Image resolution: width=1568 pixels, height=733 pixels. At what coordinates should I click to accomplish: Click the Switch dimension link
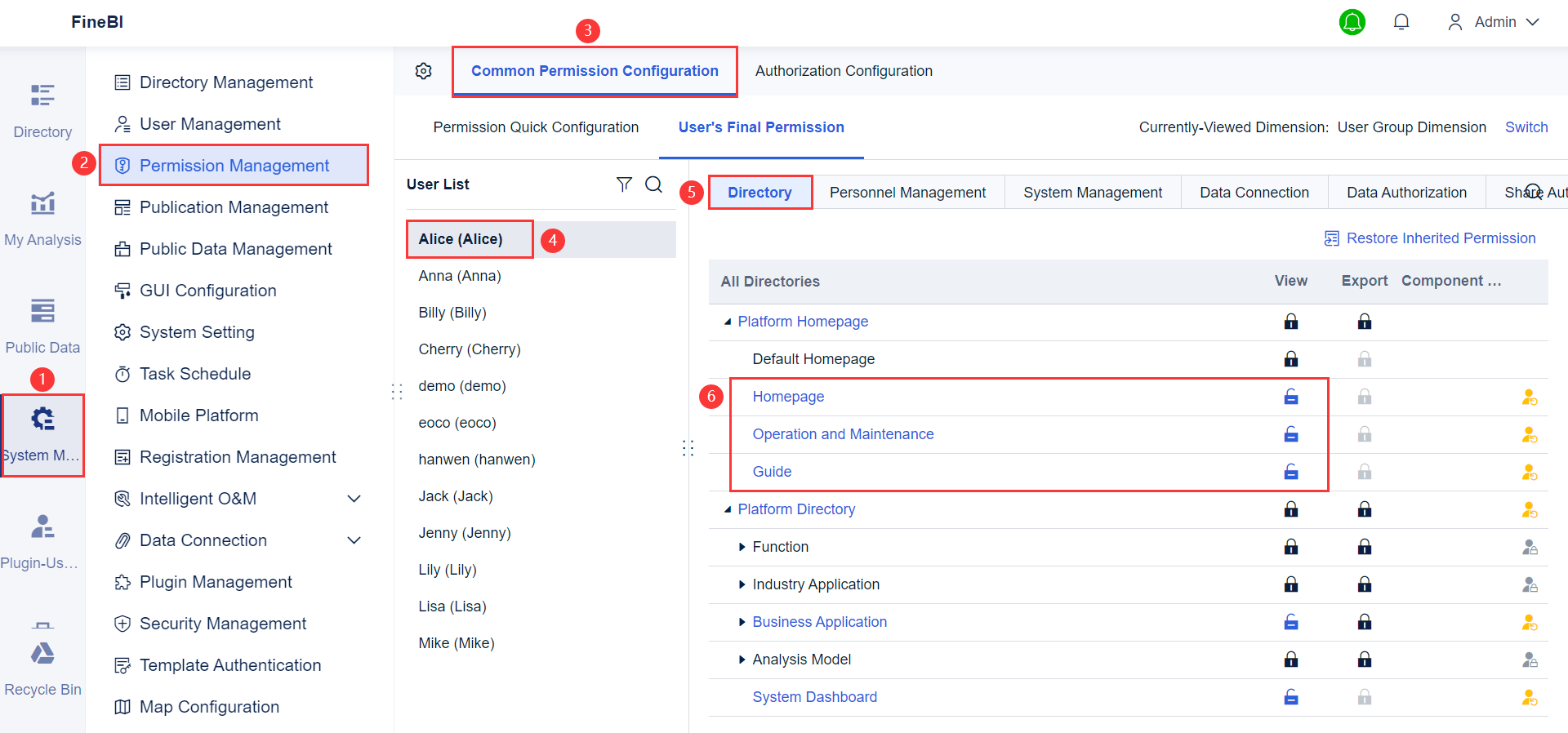[x=1526, y=127]
